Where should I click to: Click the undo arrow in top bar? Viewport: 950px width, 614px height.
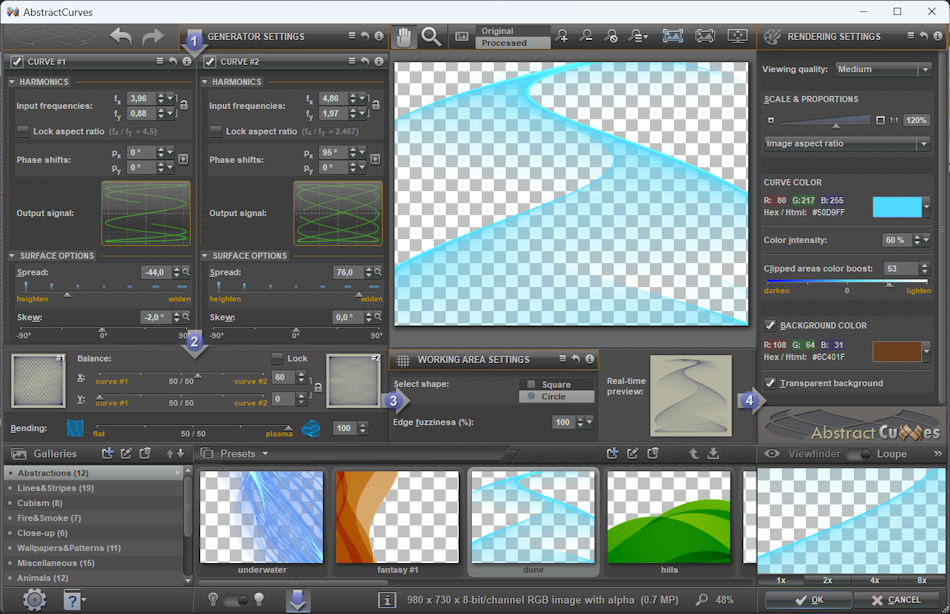[121, 37]
